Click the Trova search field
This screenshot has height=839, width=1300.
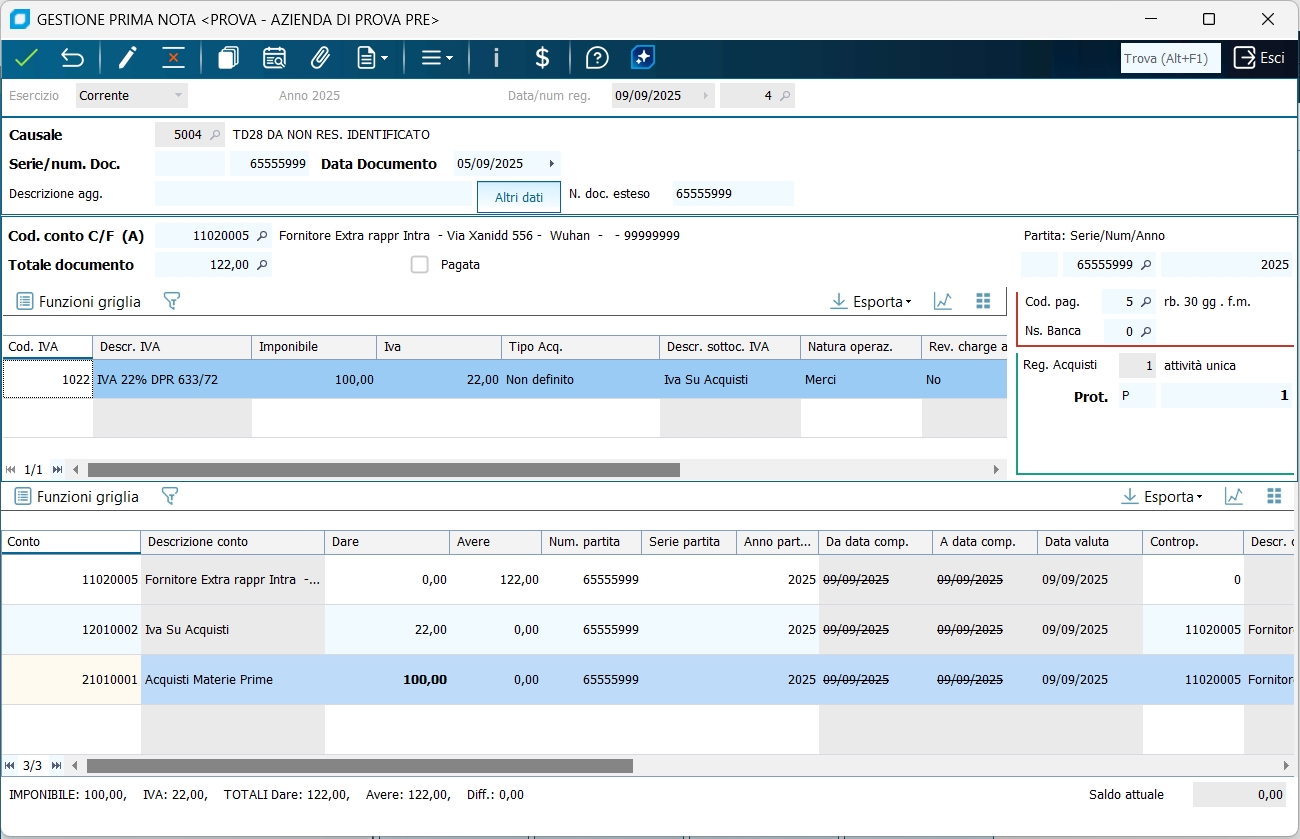tap(1170, 59)
